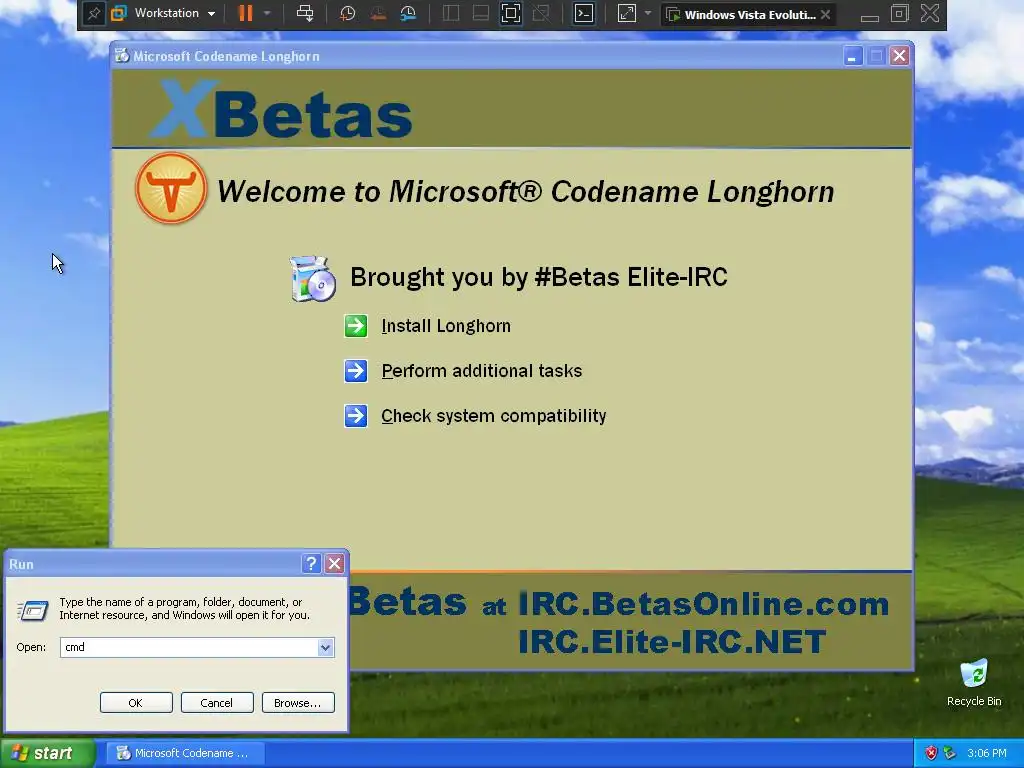Click the network connection tray icon
1024x768 pixels.
coord(950,754)
